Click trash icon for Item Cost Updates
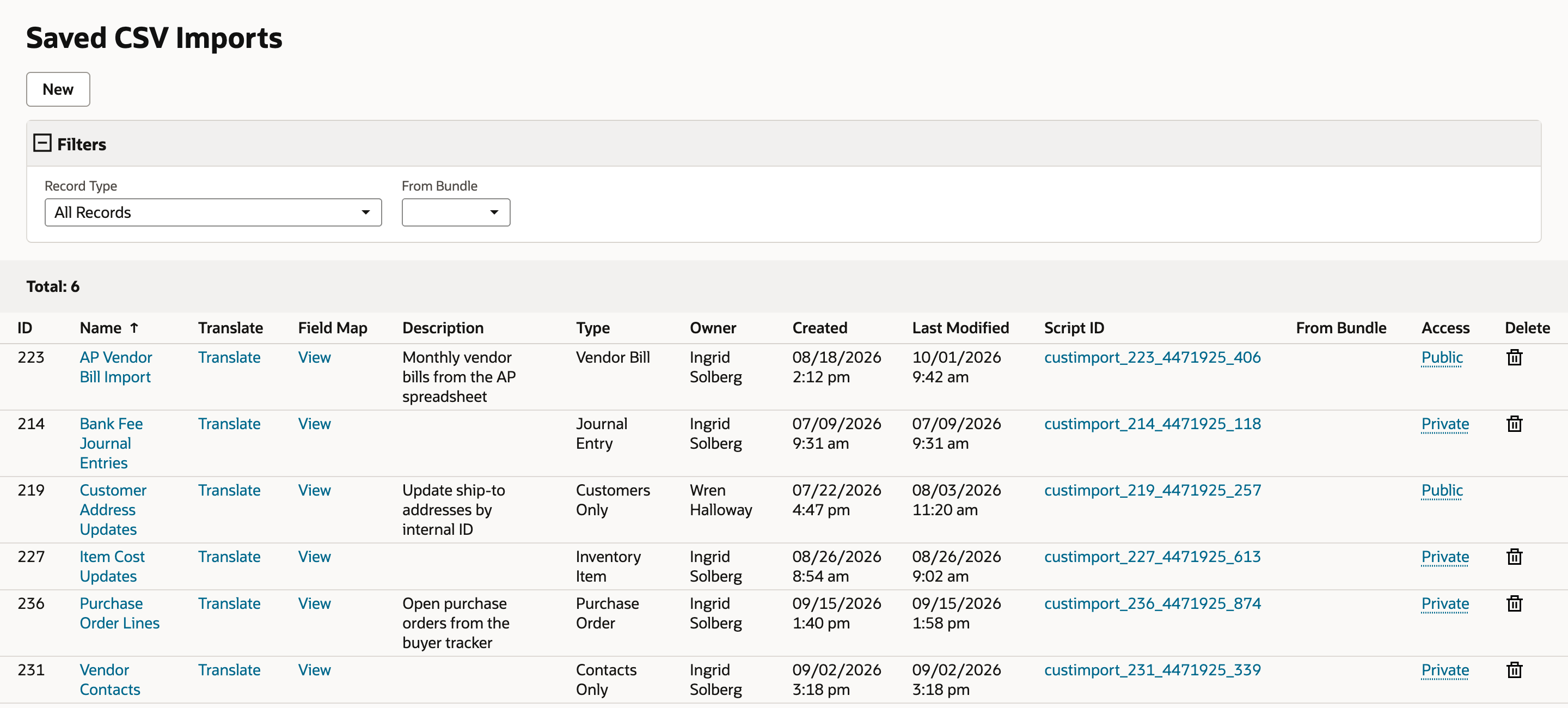 point(1514,557)
